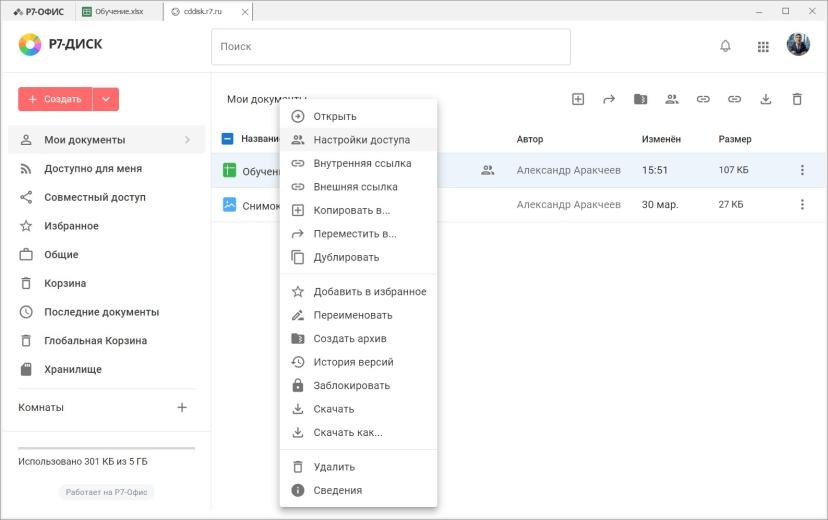Click the Р7-ДИСК logo
Viewport: 828px width, 520px height.
coord(60,44)
